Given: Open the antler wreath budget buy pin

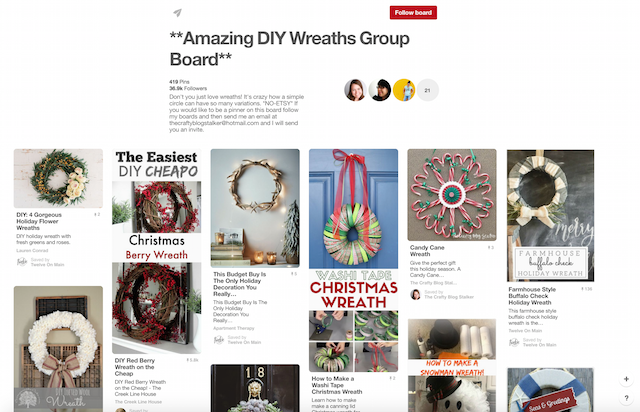Looking at the screenshot, I should point(255,208).
